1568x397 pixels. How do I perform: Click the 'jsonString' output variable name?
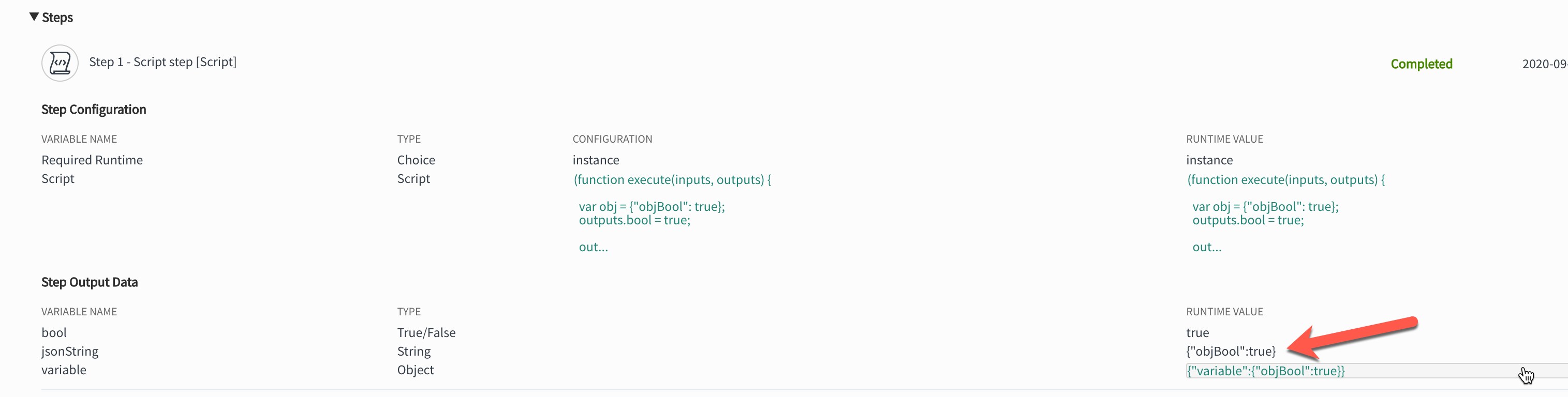point(70,352)
